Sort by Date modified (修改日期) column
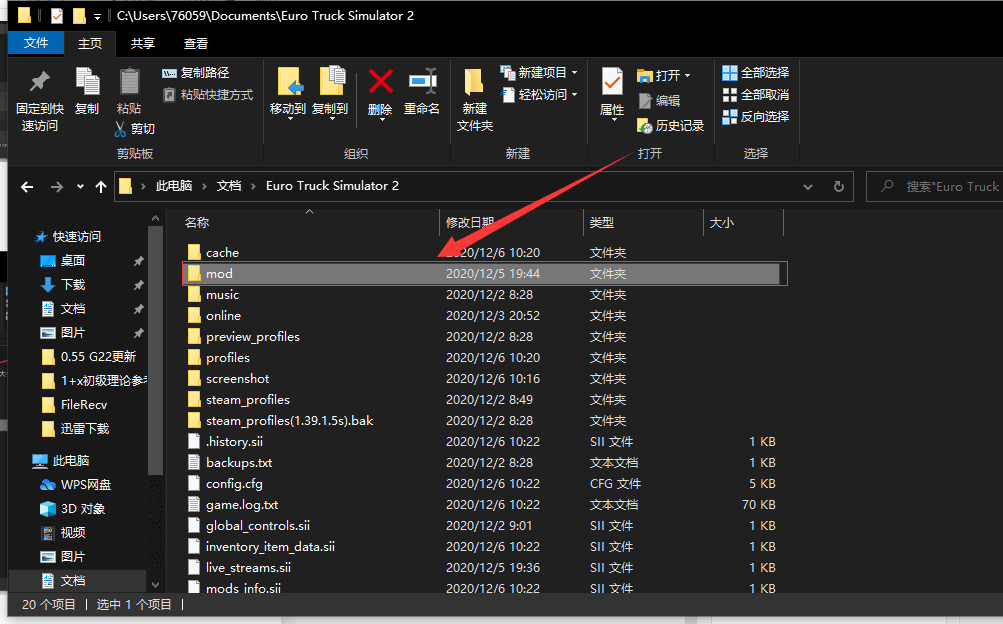The width and height of the screenshot is (1003, 624). (x=470, y=222)
